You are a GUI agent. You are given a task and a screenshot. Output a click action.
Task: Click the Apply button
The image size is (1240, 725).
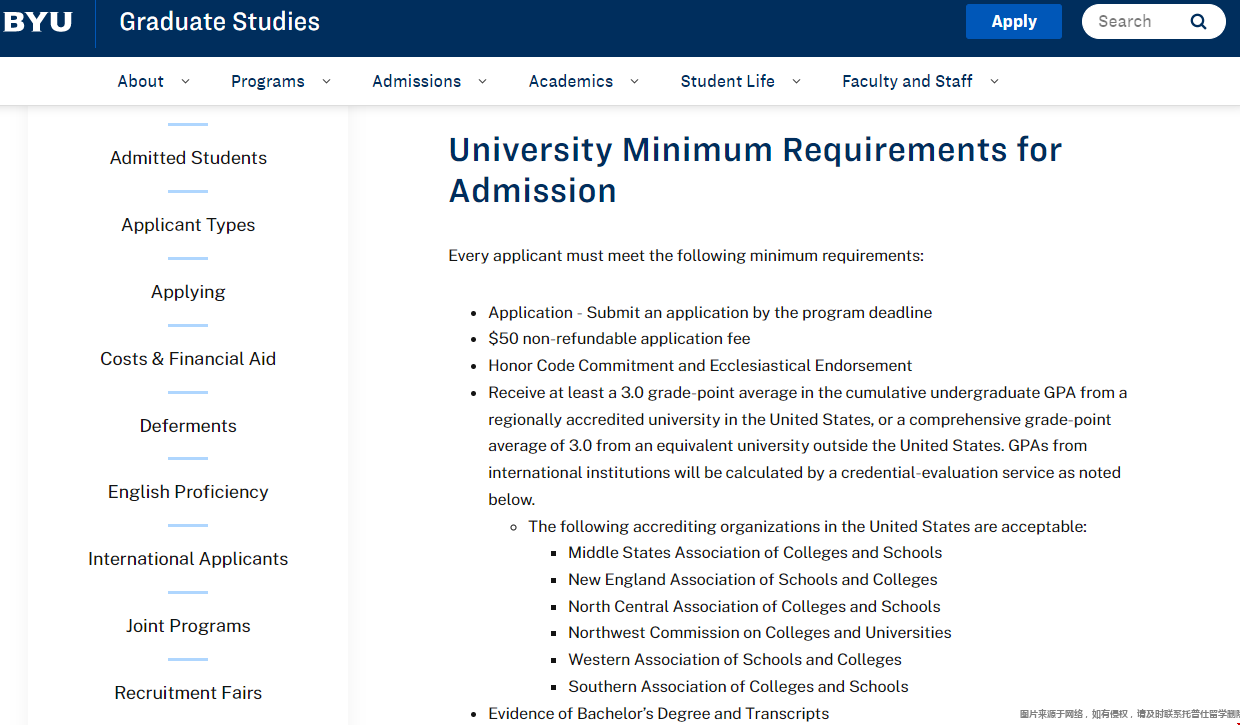(x=1013, y=22)
